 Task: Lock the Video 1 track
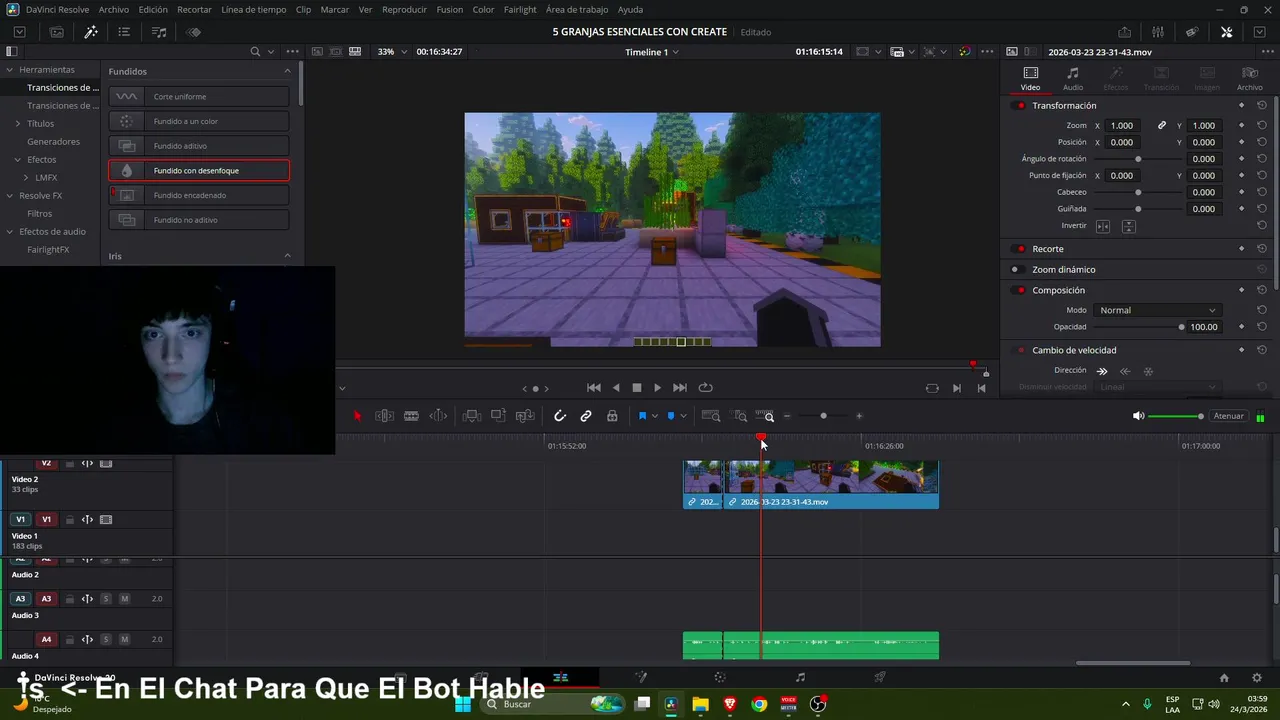(69, 520)
